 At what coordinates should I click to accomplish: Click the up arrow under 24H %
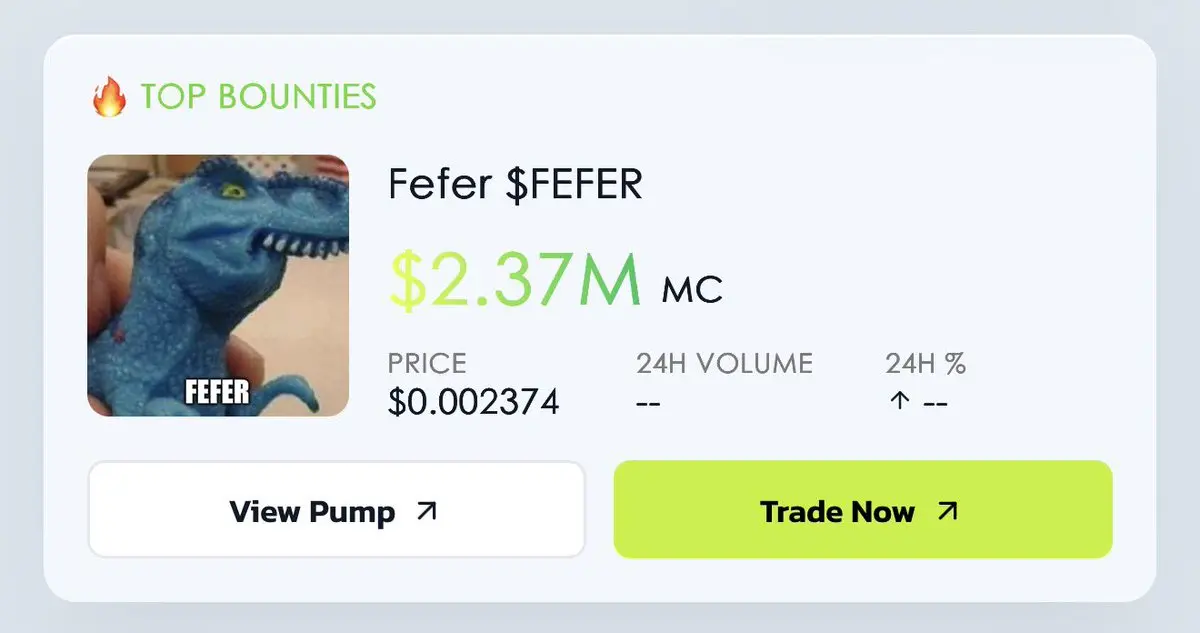tap(898, 401)
